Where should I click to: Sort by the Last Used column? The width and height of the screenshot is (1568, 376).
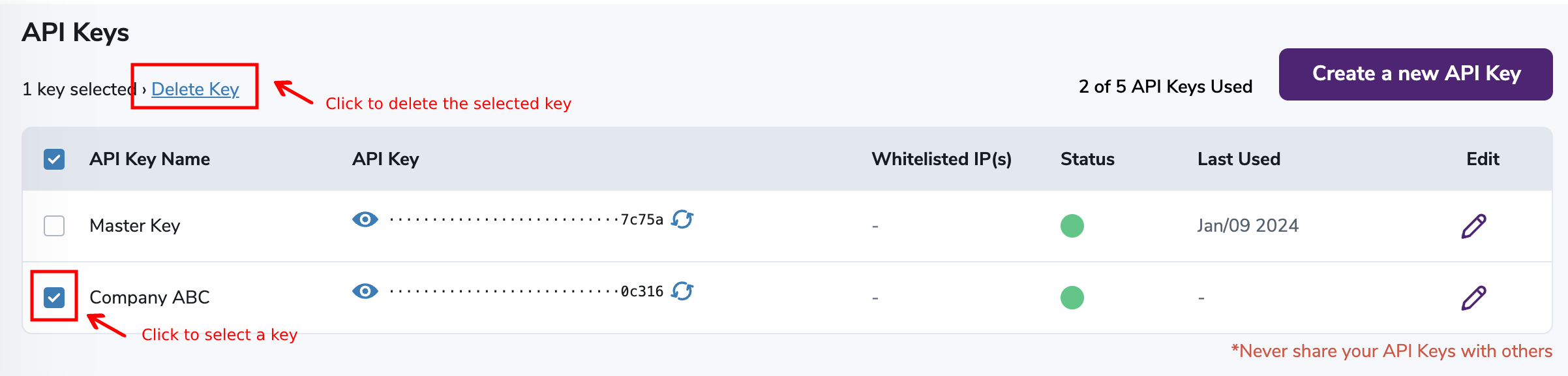click(1239, 159)
